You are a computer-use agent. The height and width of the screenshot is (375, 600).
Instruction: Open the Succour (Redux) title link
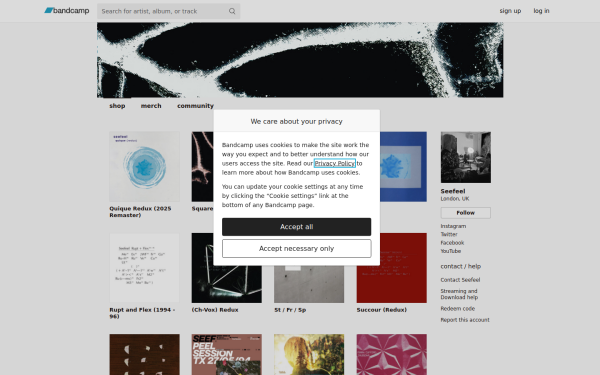[x=382, y=310]
